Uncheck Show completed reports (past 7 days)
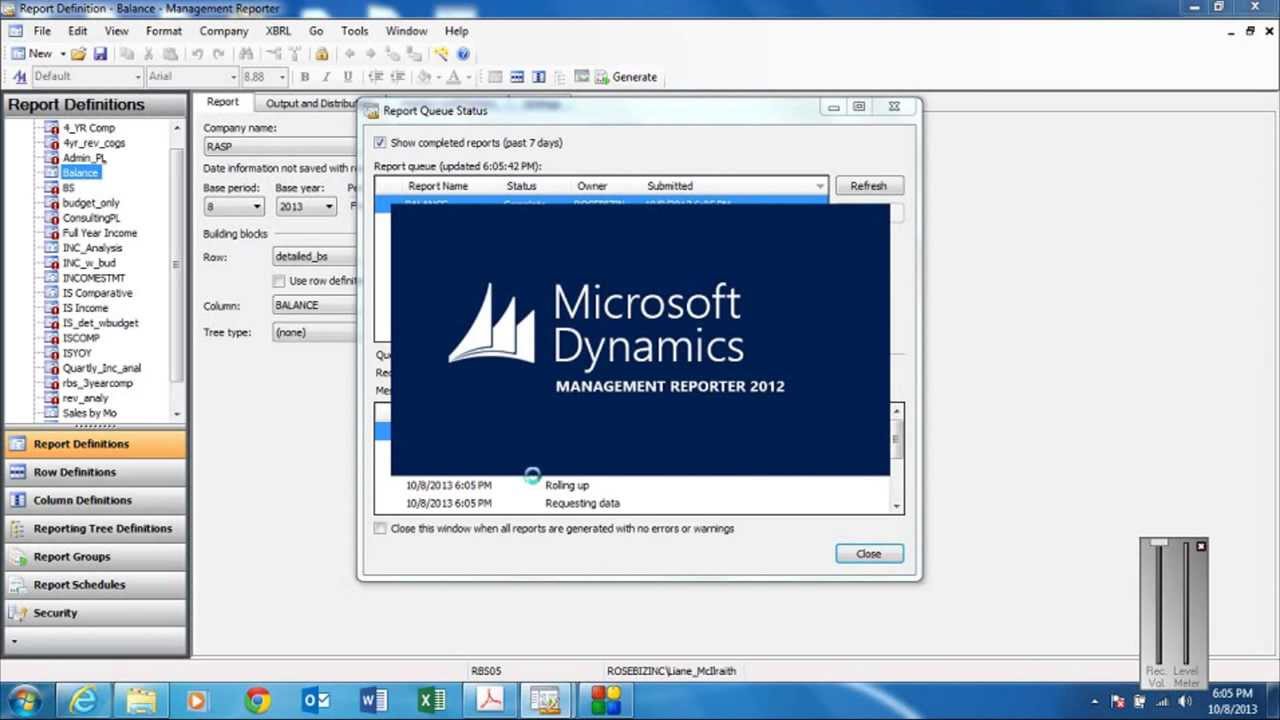The width and height of the screenshot is (1280, 720). pos(380,143)
